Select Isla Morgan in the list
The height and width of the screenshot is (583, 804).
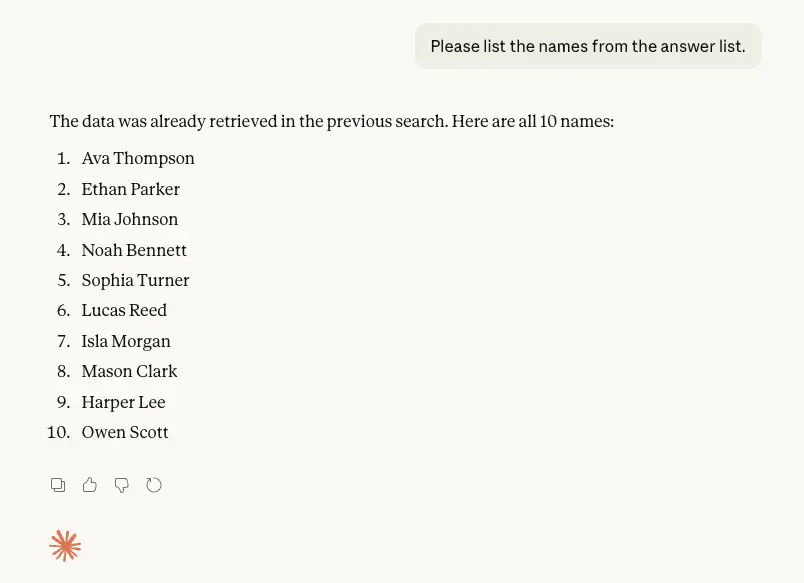tap(126, 341)
